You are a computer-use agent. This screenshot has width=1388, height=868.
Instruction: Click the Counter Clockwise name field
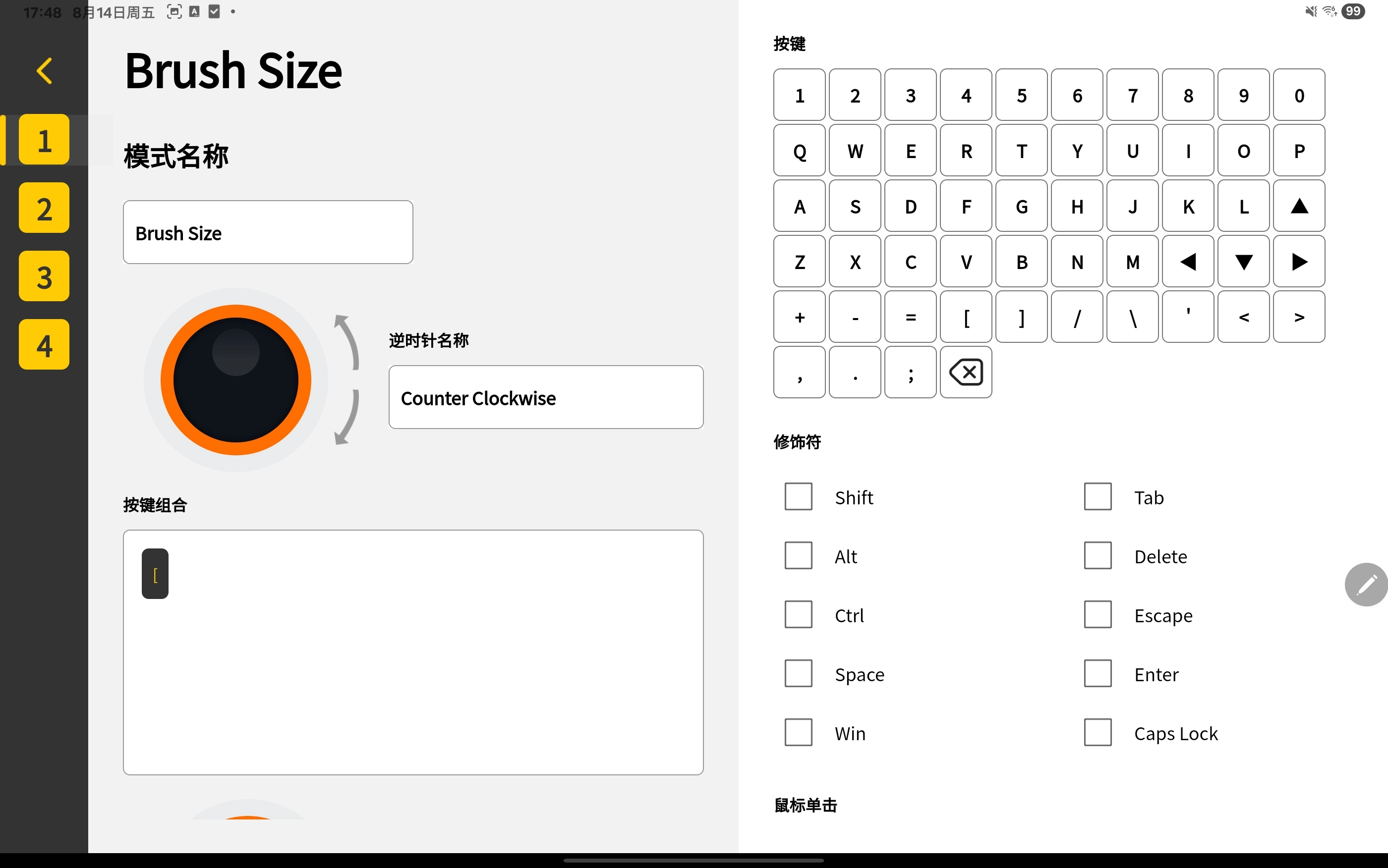[x=546, y=397]
